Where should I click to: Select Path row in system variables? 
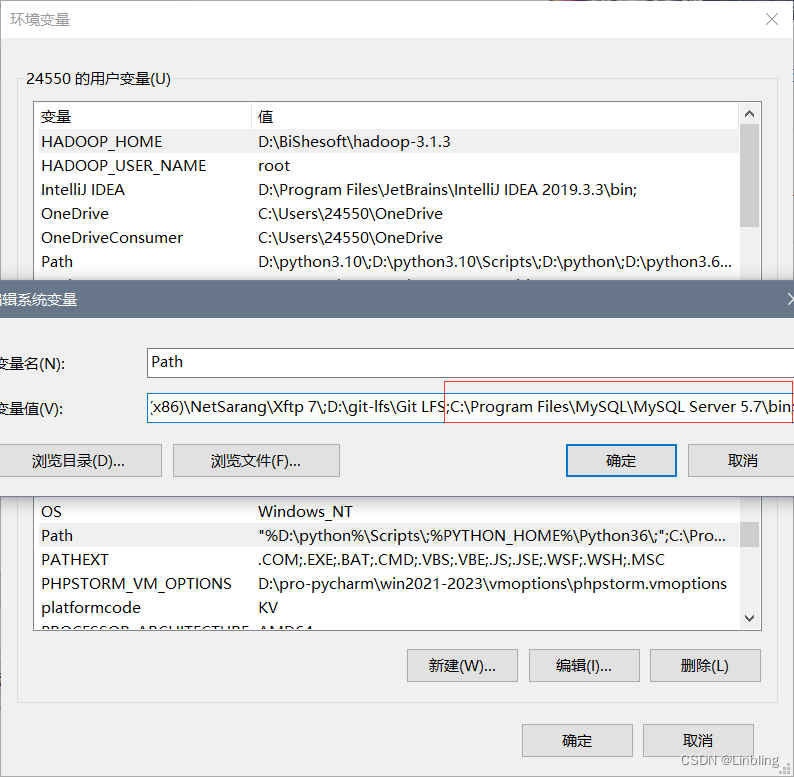point(388,535)
